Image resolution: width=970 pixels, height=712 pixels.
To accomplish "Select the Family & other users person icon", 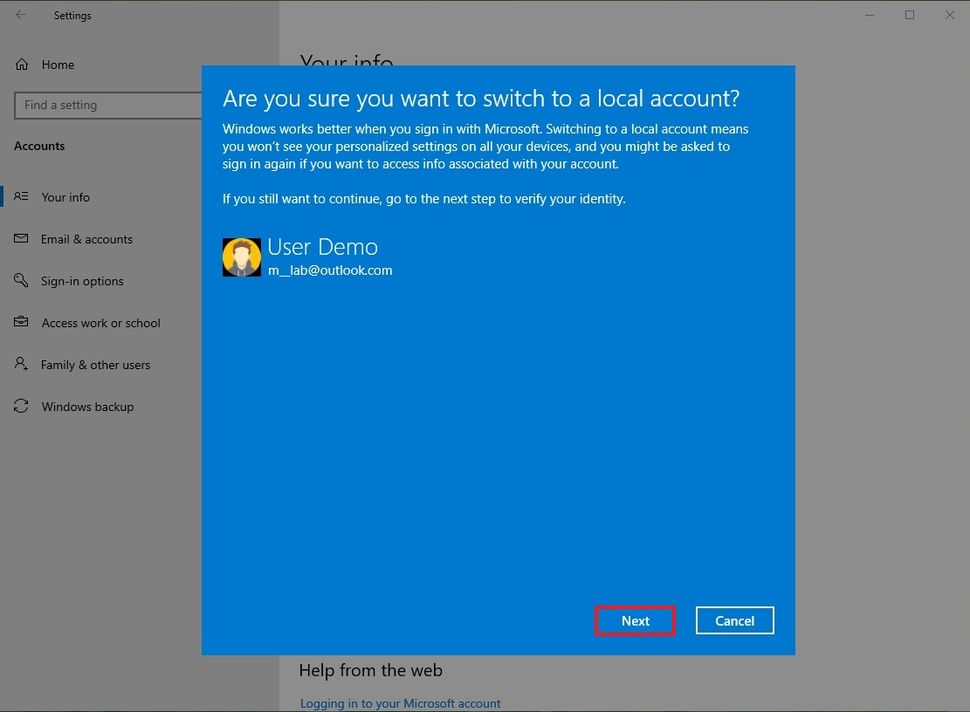I will [x=21, y=364].
